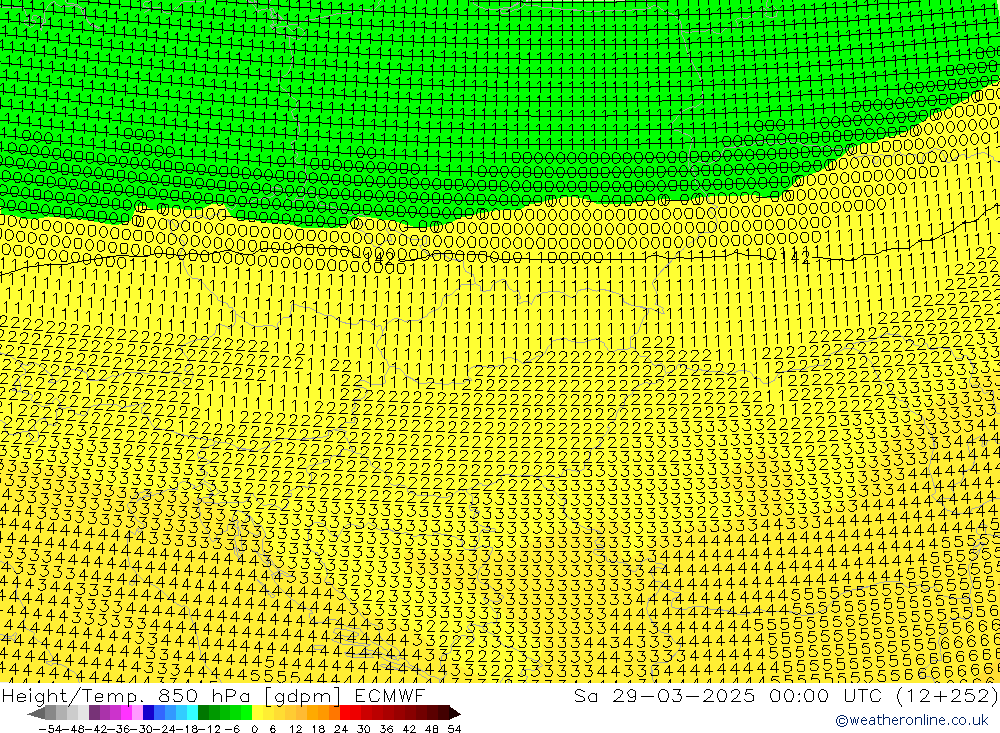The height and width of the screenshot is (733, 1000).
Task: Click the bright red swatch above 24
Action: coord(345,713)
